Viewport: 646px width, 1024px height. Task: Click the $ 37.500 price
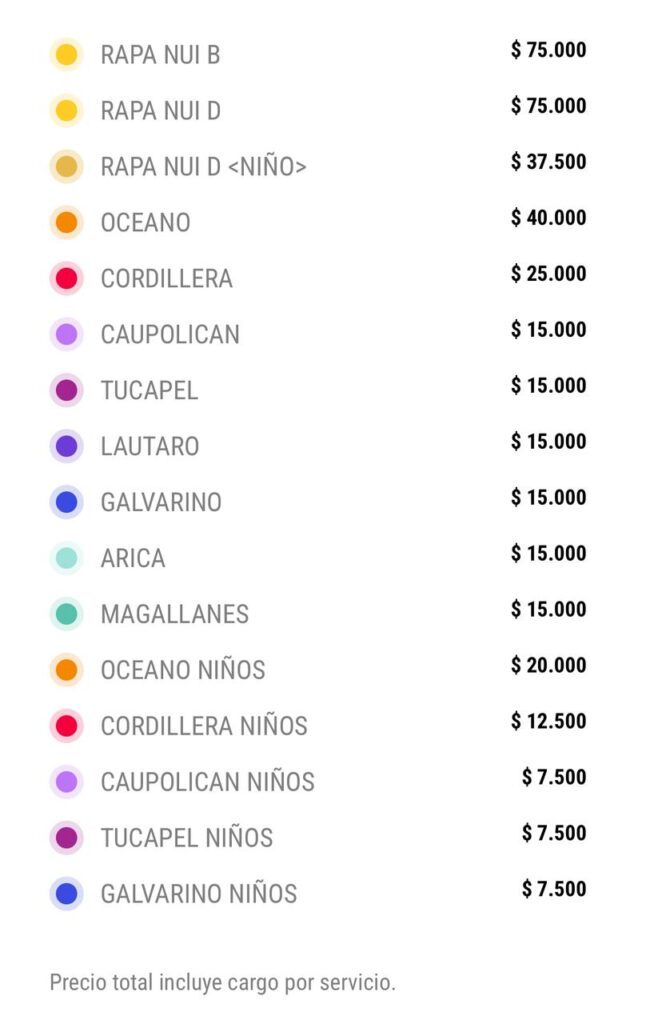pos(549,161)
